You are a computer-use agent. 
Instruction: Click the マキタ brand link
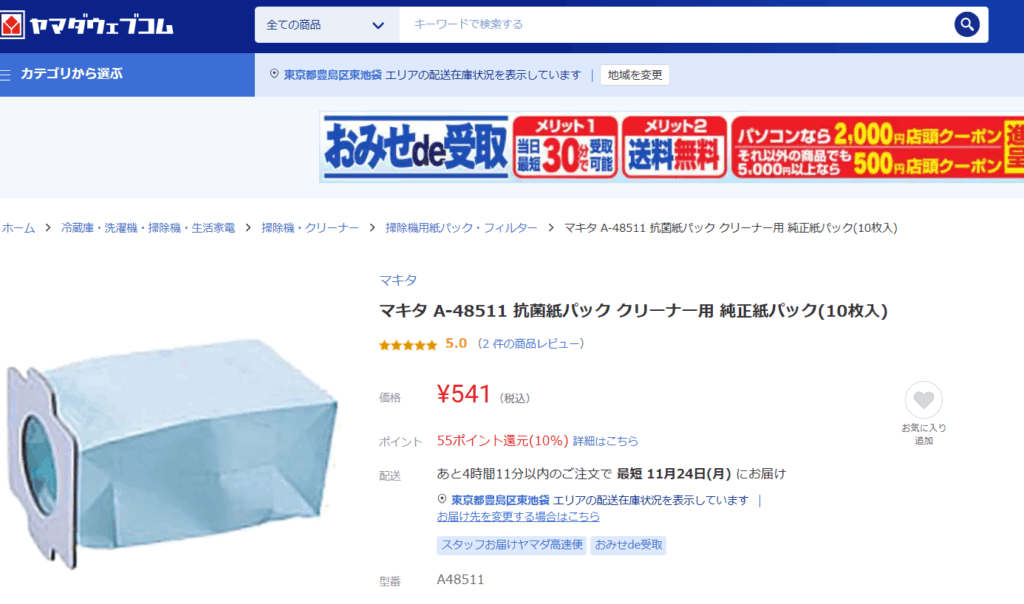coord(398,280)
